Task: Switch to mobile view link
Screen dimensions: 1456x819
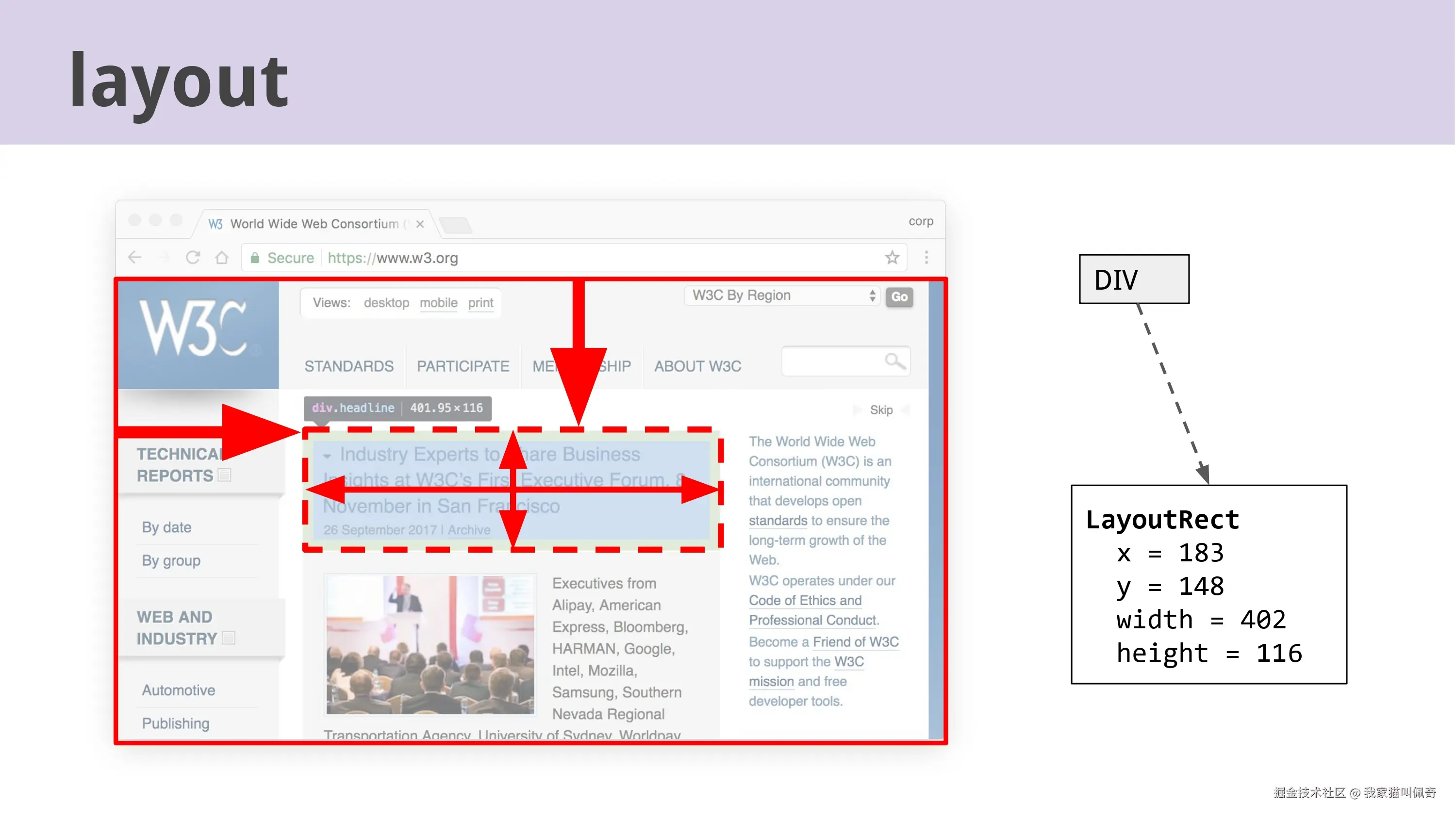Action: click(438, 303)
